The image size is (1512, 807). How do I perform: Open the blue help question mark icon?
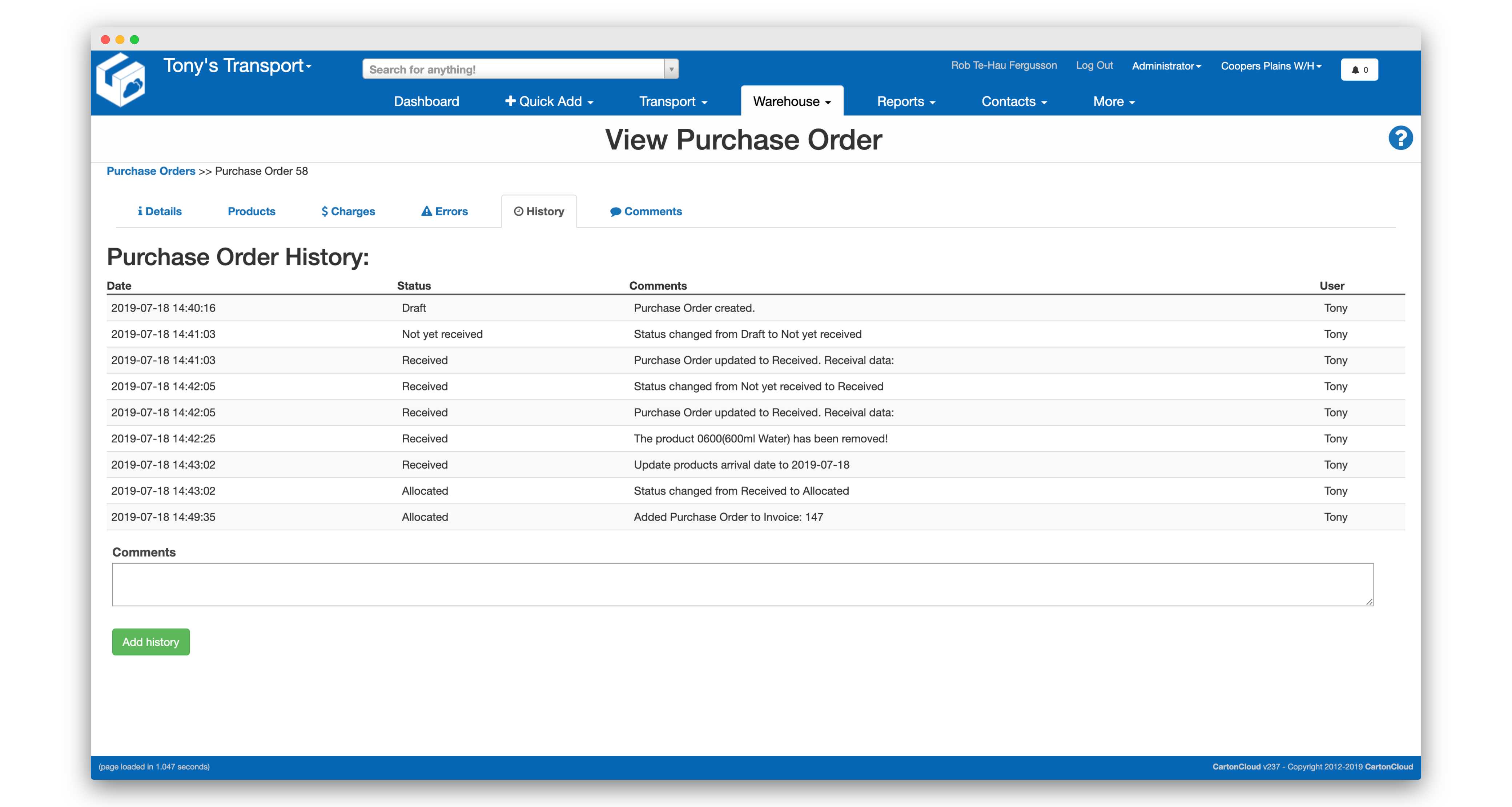[x=1400, y=138]
